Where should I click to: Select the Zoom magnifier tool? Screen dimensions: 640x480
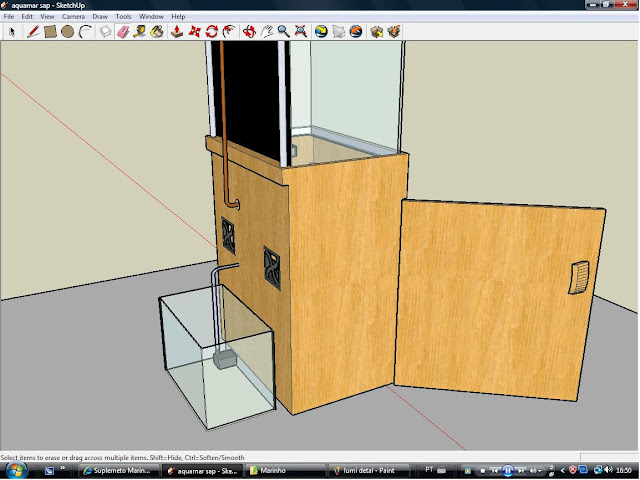pyautogui.click(x=283, y=31)
